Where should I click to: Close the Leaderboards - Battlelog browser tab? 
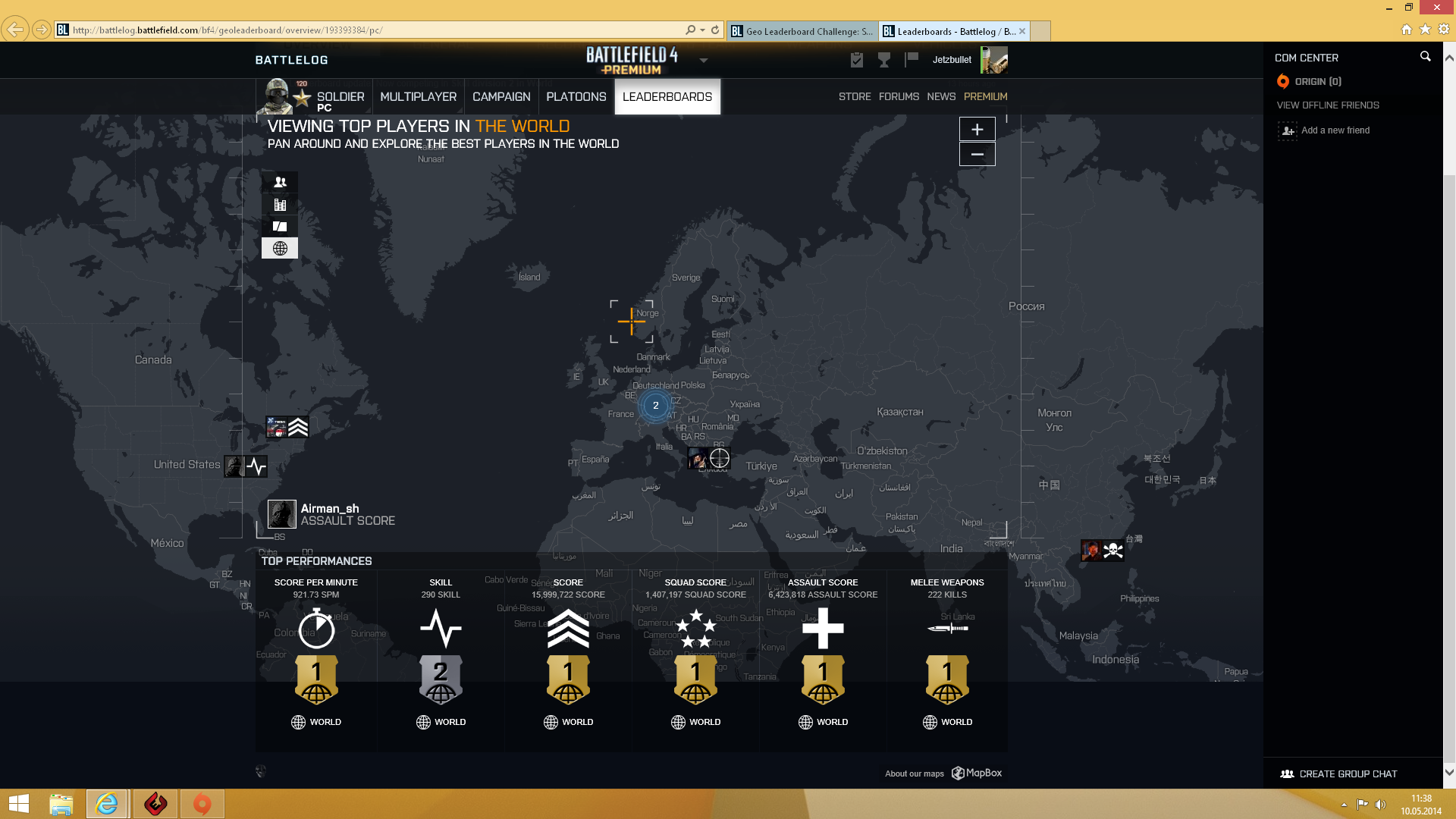click(1022, 31)
